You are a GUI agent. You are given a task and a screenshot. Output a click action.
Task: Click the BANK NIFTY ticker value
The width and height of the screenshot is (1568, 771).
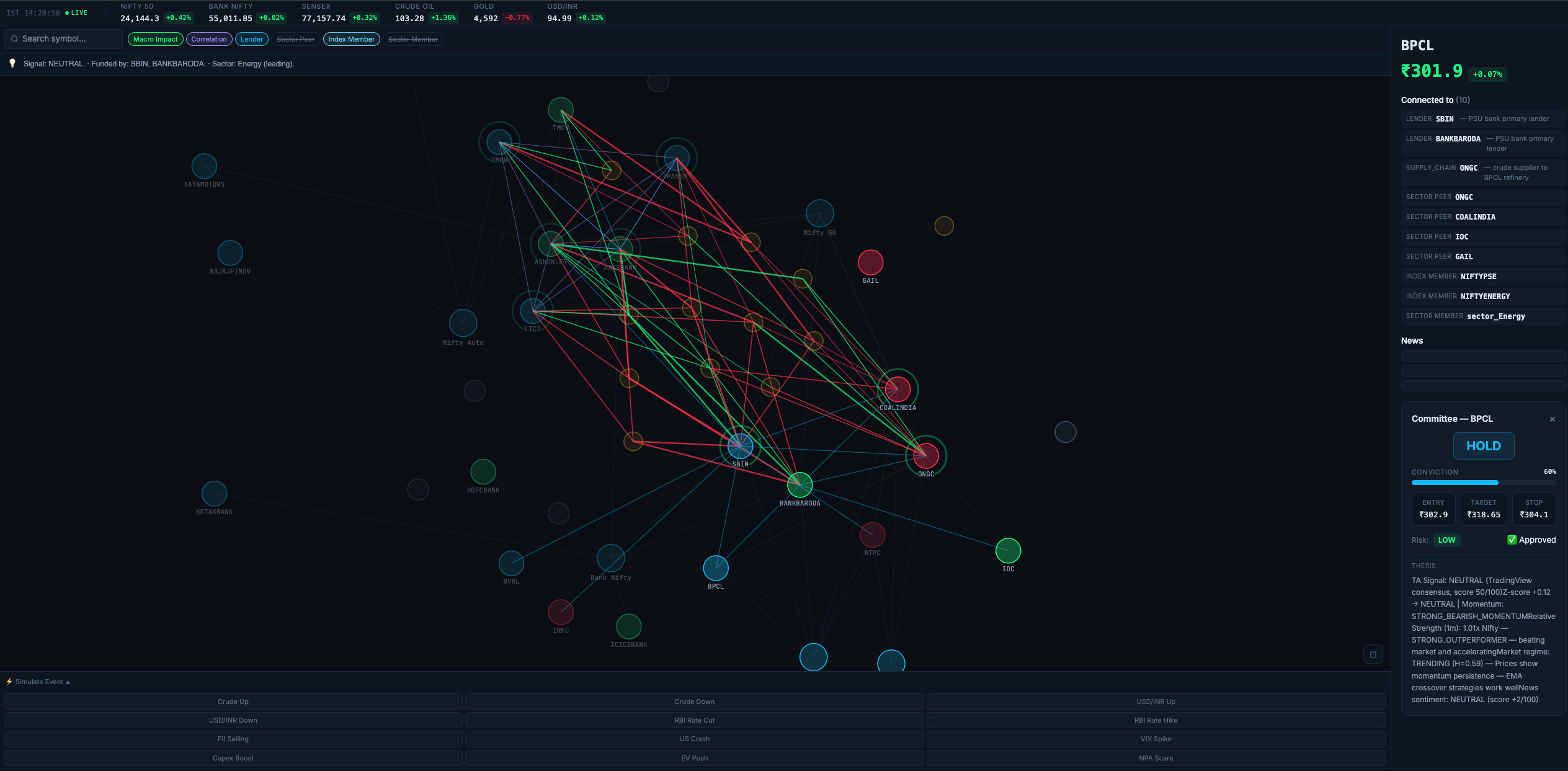tap(230, 18)
